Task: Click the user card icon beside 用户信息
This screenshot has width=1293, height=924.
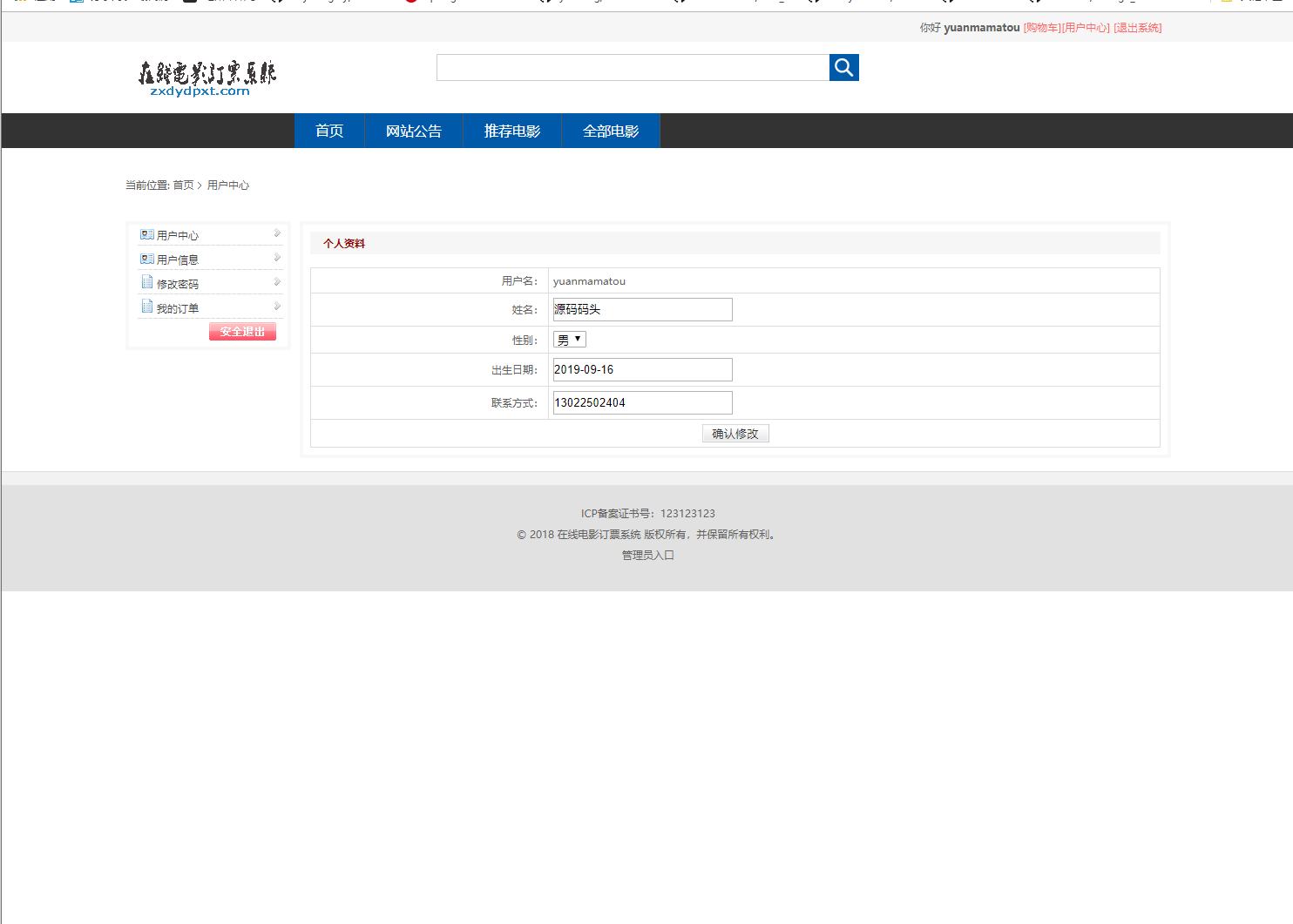Action: pos(146,258)
